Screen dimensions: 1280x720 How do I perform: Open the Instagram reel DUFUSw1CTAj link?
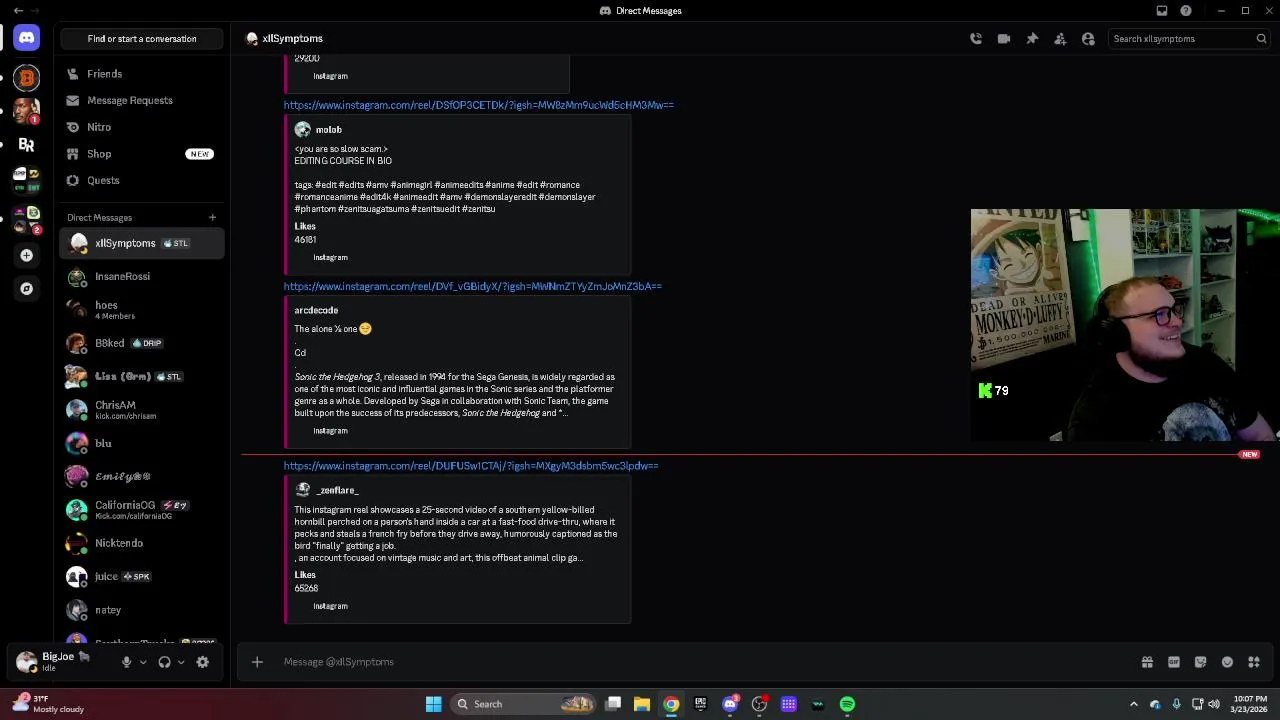tap(470, 466)
